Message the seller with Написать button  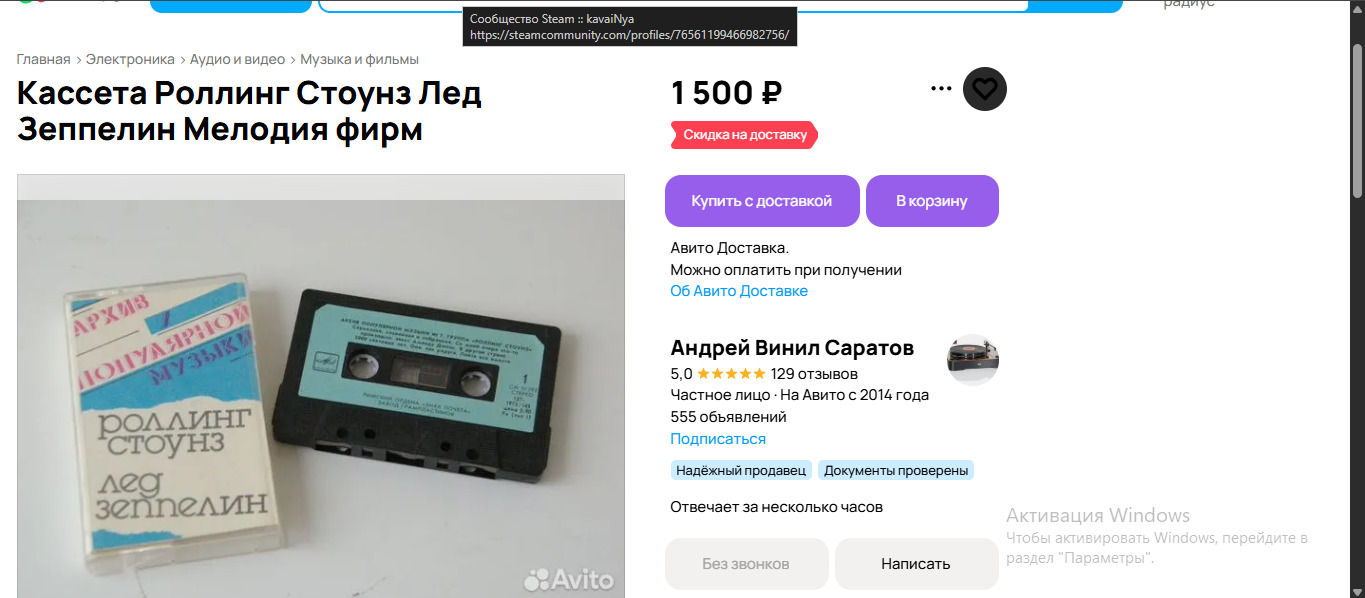point(916,564)
